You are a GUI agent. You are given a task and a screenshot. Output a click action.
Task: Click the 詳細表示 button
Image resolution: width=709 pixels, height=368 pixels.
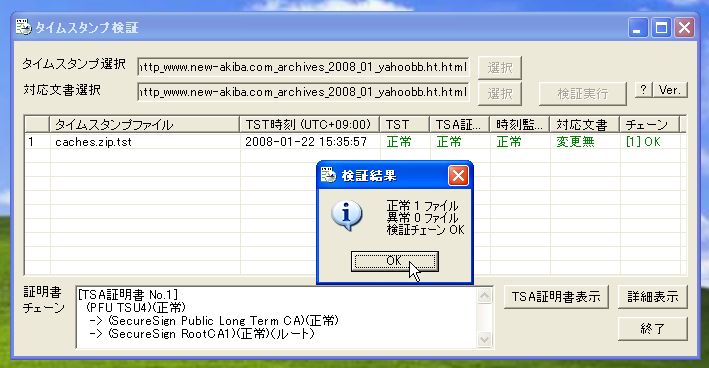(652, 297)
